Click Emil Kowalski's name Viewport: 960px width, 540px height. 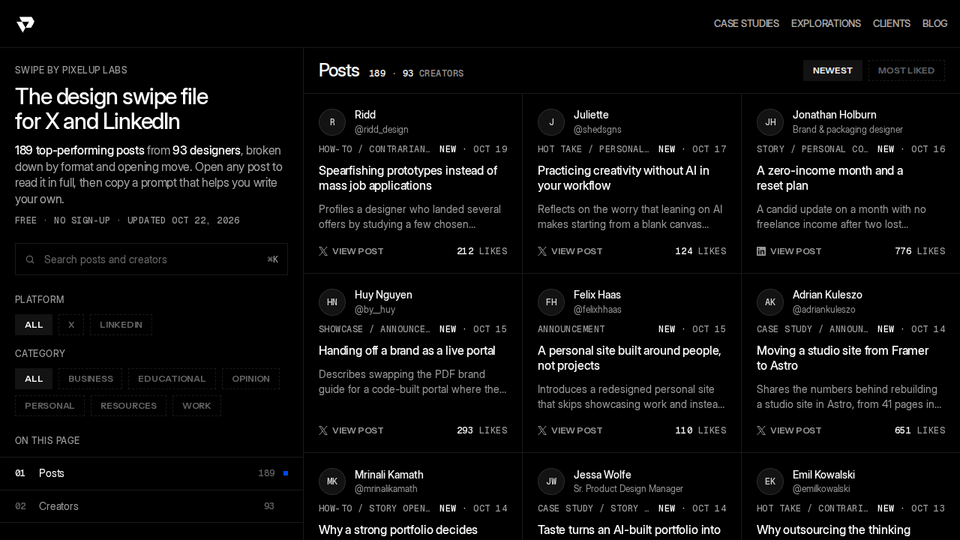(823, 474)
